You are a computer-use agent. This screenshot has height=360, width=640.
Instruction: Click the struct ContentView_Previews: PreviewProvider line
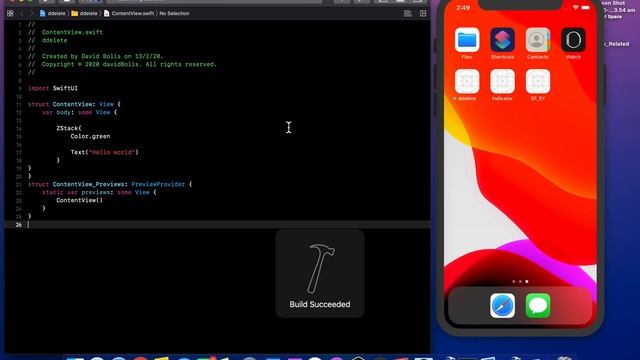(x=110, y=184)
